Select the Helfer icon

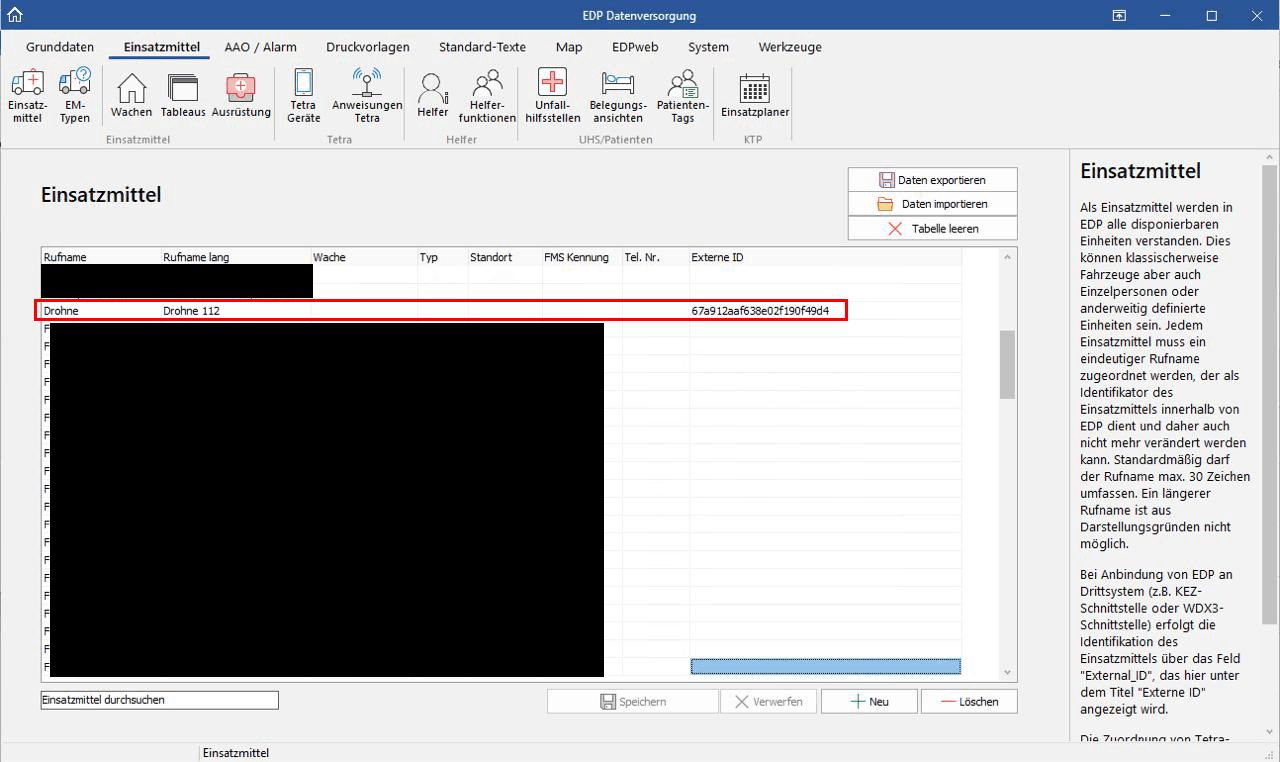pyautogui.click(x=432, y=96)
